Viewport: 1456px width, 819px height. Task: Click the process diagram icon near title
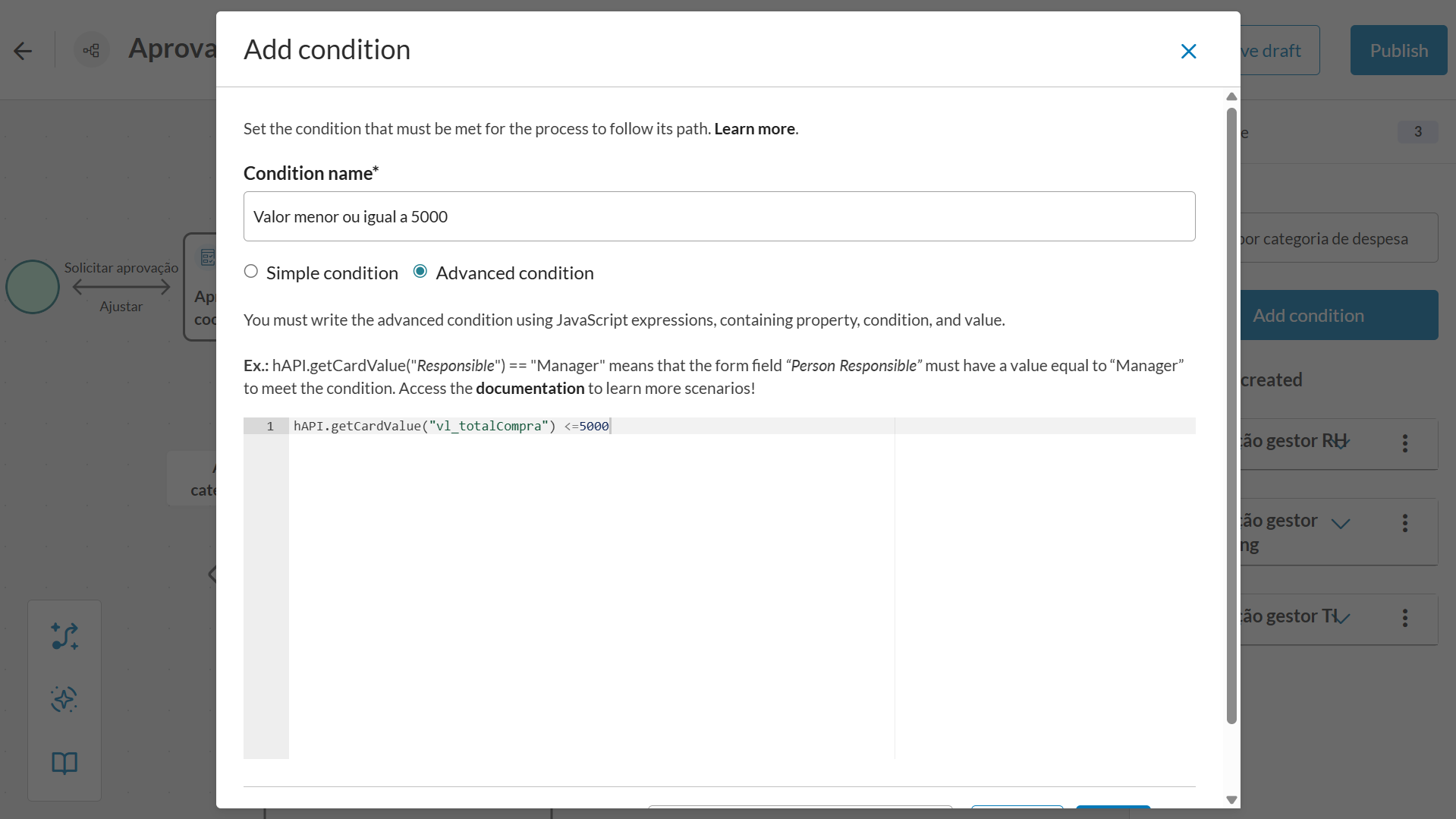(x=91, y=51)
